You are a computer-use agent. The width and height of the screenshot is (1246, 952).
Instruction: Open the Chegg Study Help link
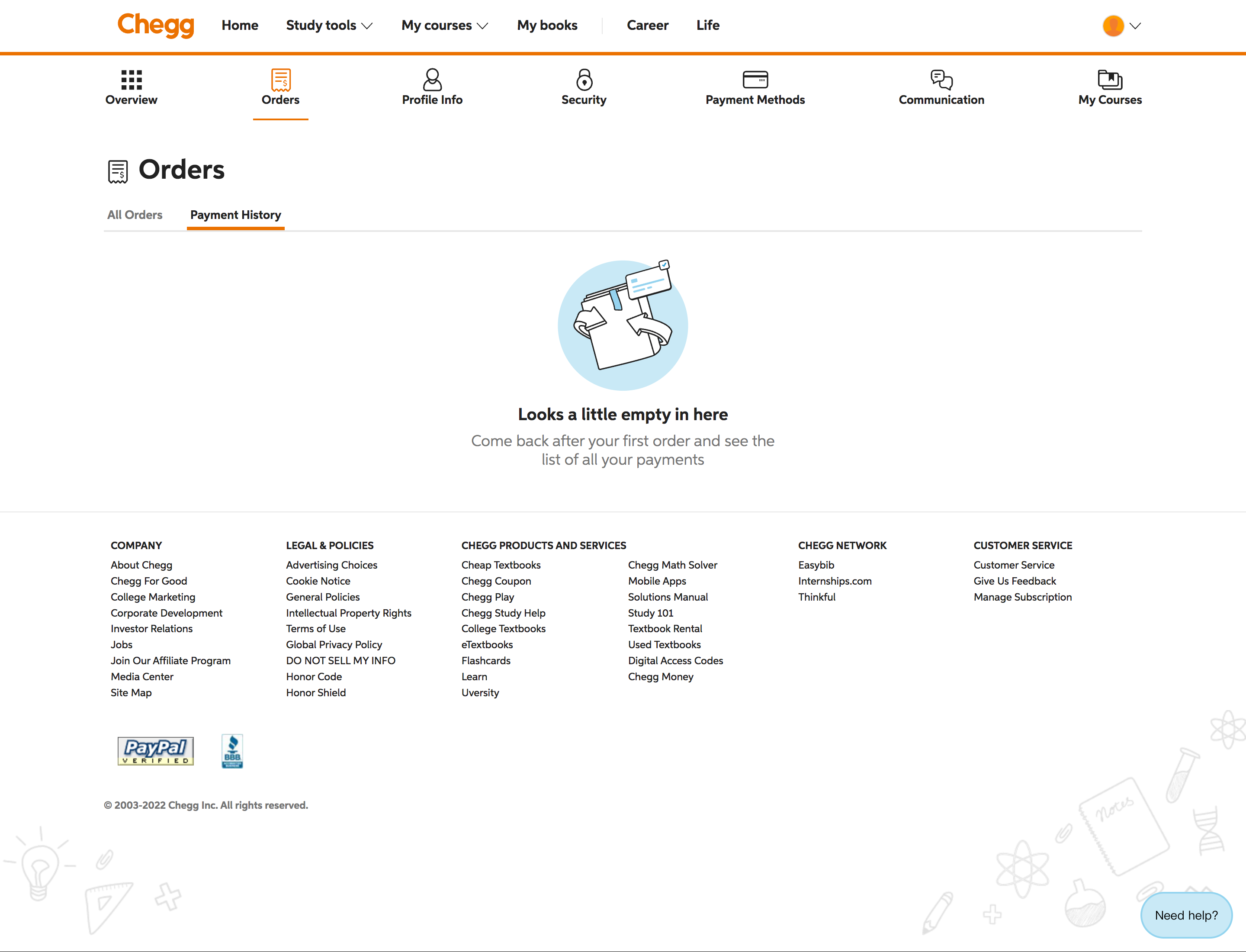point(504,613)
